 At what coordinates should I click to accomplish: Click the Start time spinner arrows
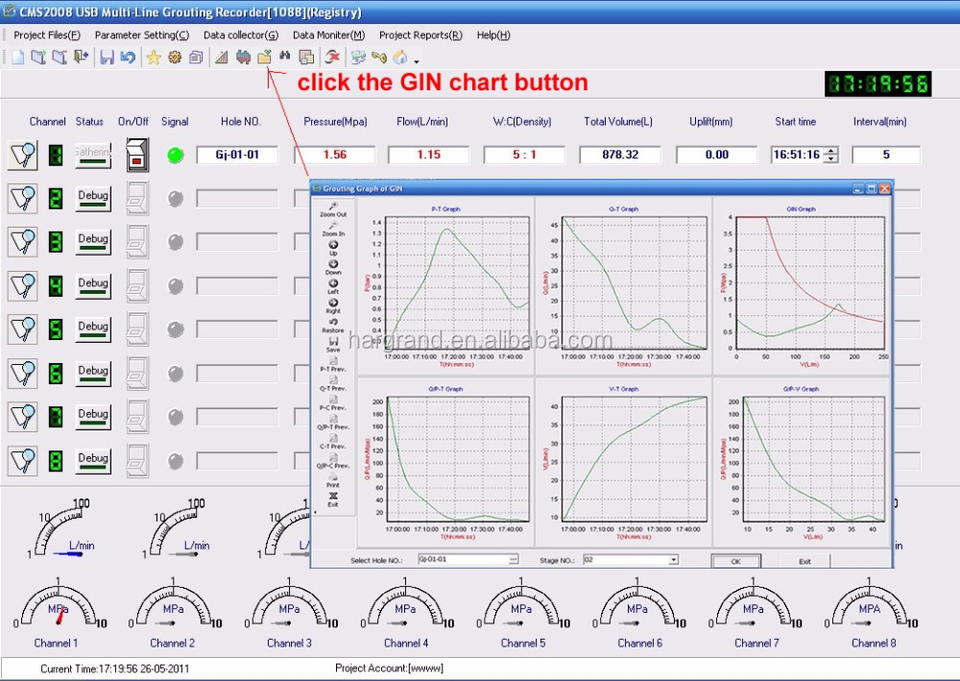(x=830, y=155)
